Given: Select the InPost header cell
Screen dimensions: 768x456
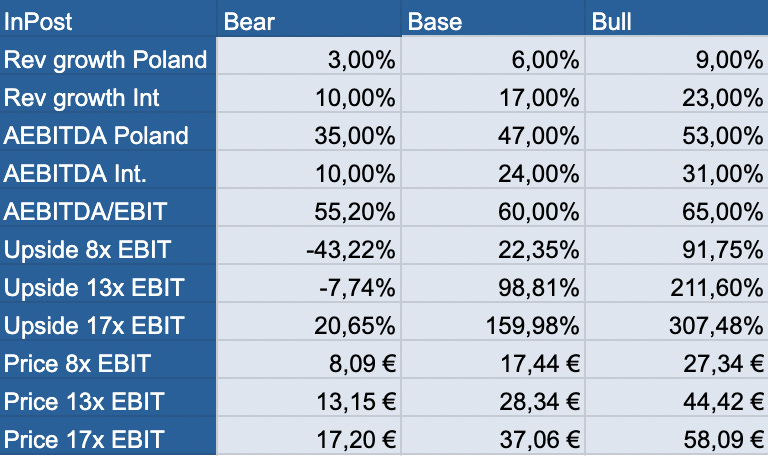Looking at the screenshot, I should click(108, 18).
